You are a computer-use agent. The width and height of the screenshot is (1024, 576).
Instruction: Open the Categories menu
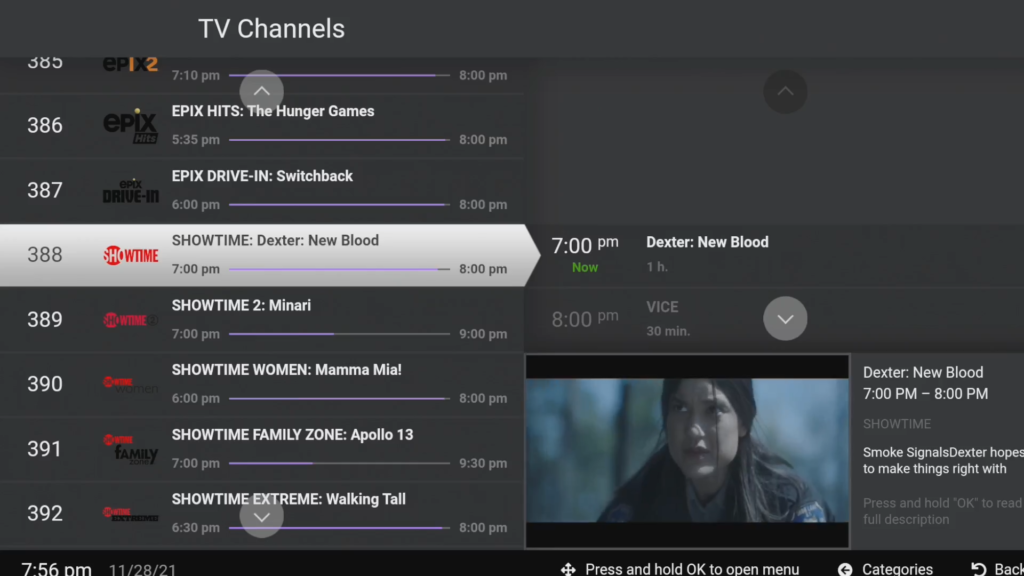pos(897,569)
